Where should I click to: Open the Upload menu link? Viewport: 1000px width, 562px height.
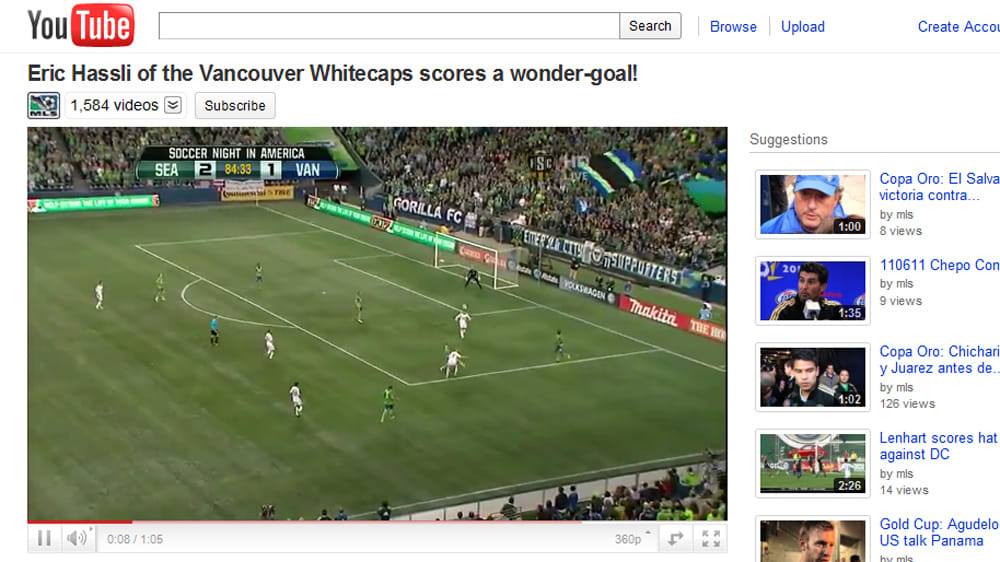802,27
